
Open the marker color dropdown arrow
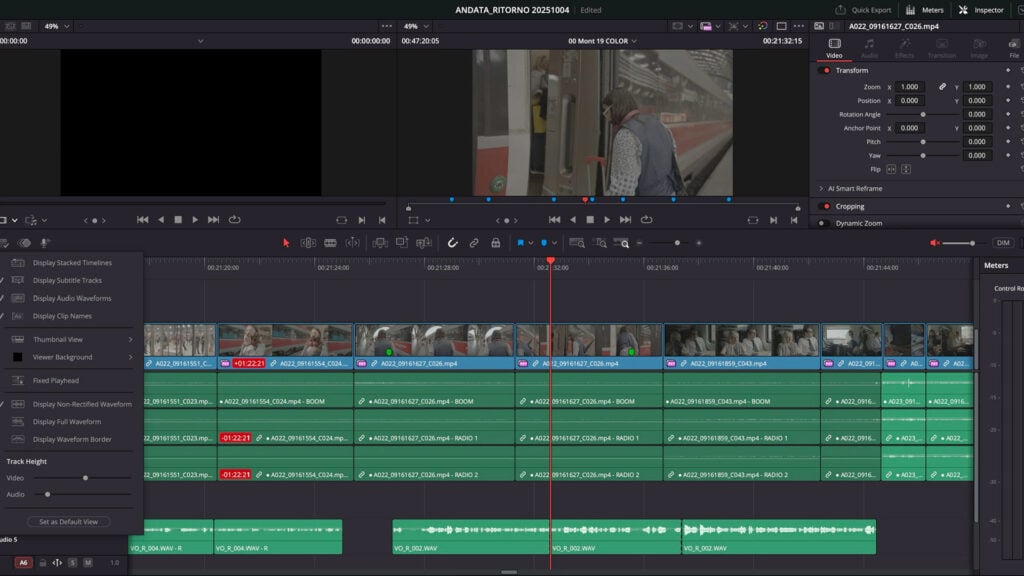554,243
